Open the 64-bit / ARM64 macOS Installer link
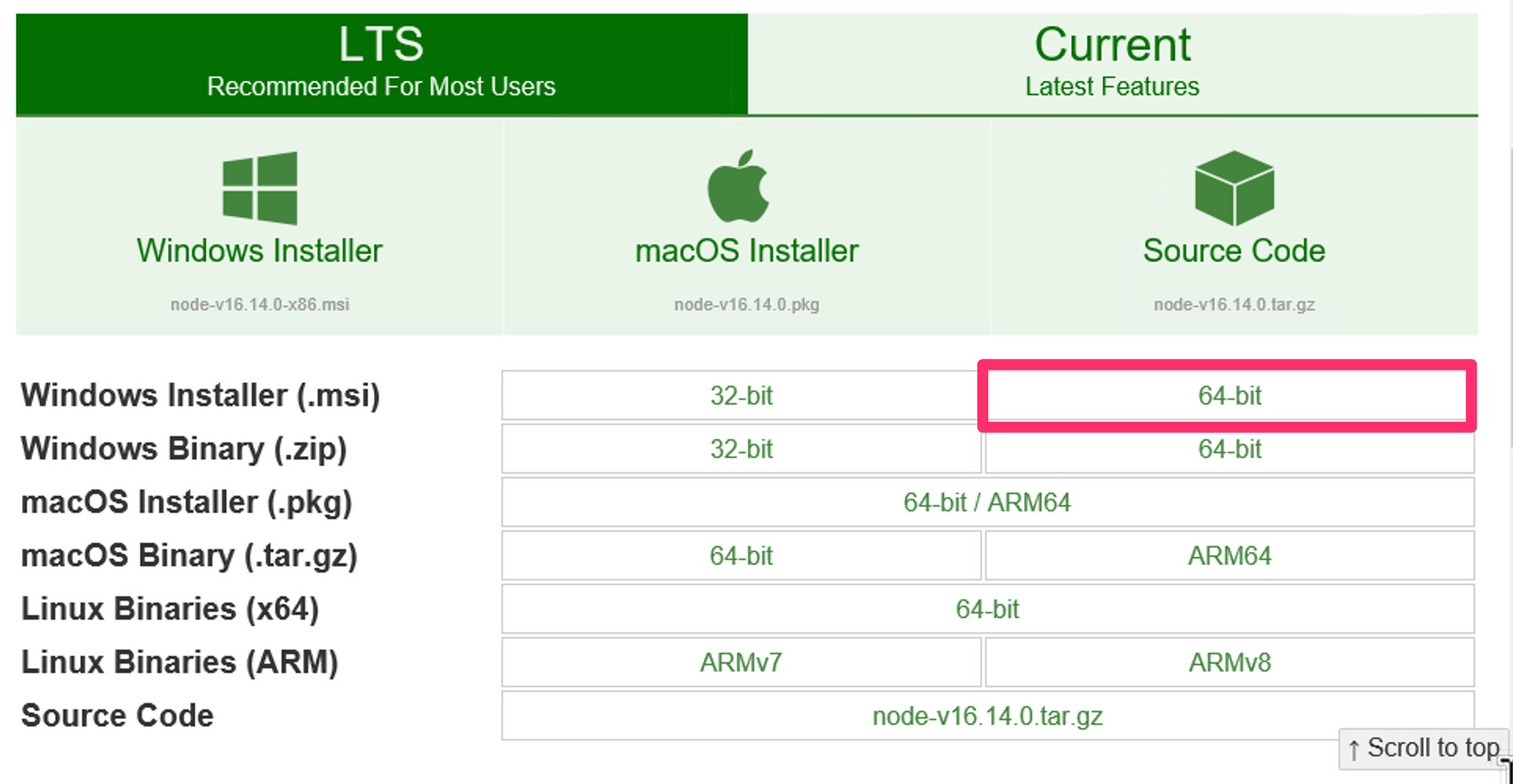 pyautogui.click(x=987, y=503)
